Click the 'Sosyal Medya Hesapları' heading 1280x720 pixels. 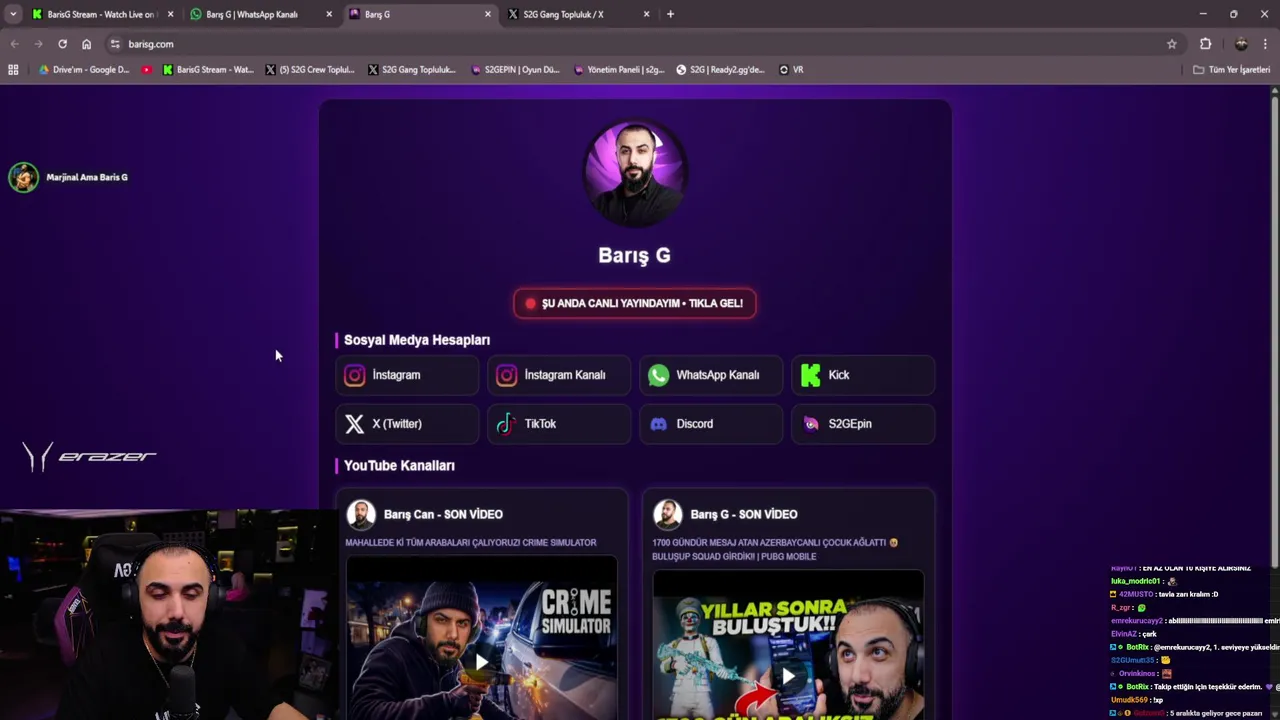tap(417, 340)
